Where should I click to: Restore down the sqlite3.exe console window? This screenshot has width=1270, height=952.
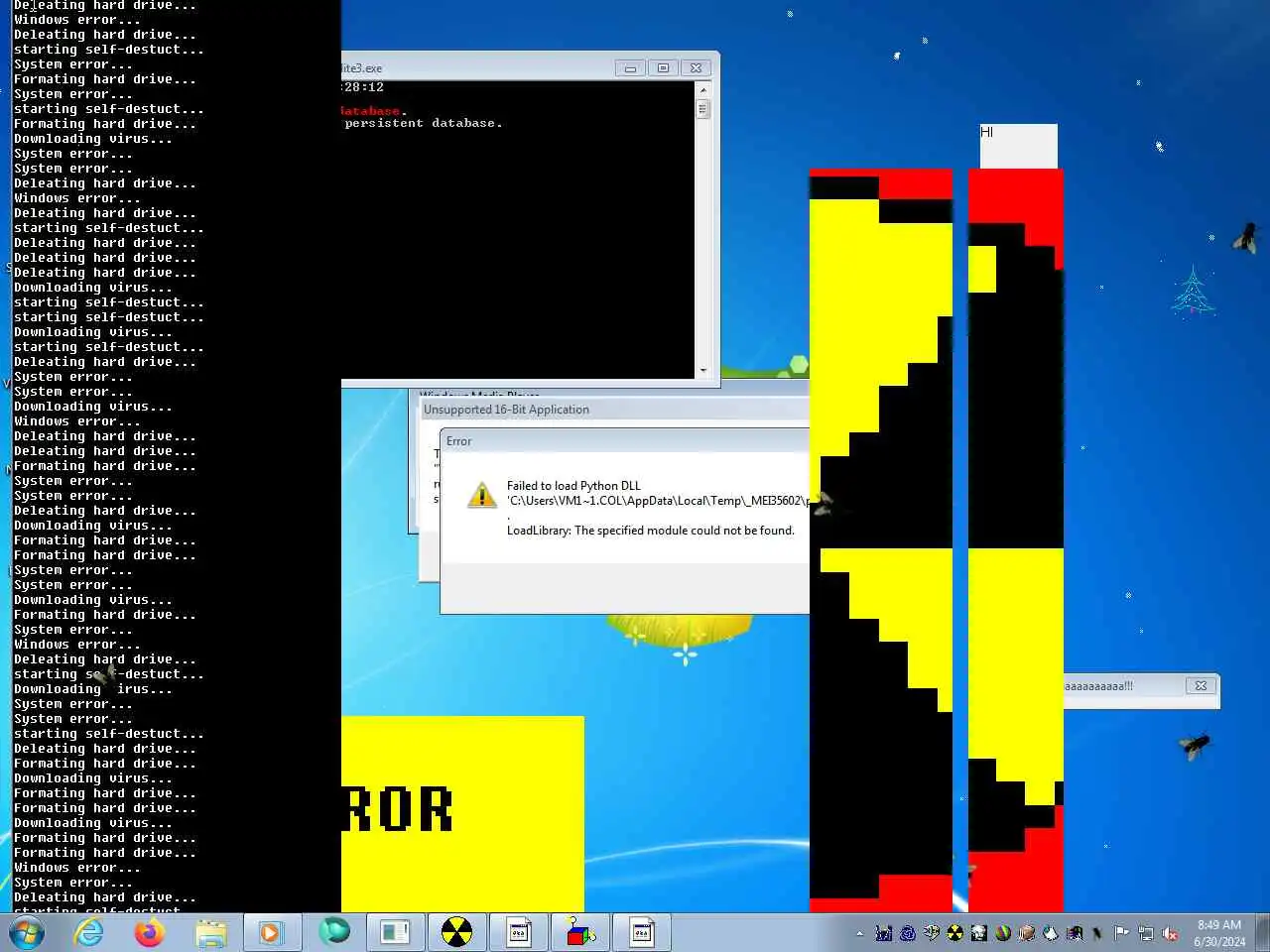(x=663, y=68)
